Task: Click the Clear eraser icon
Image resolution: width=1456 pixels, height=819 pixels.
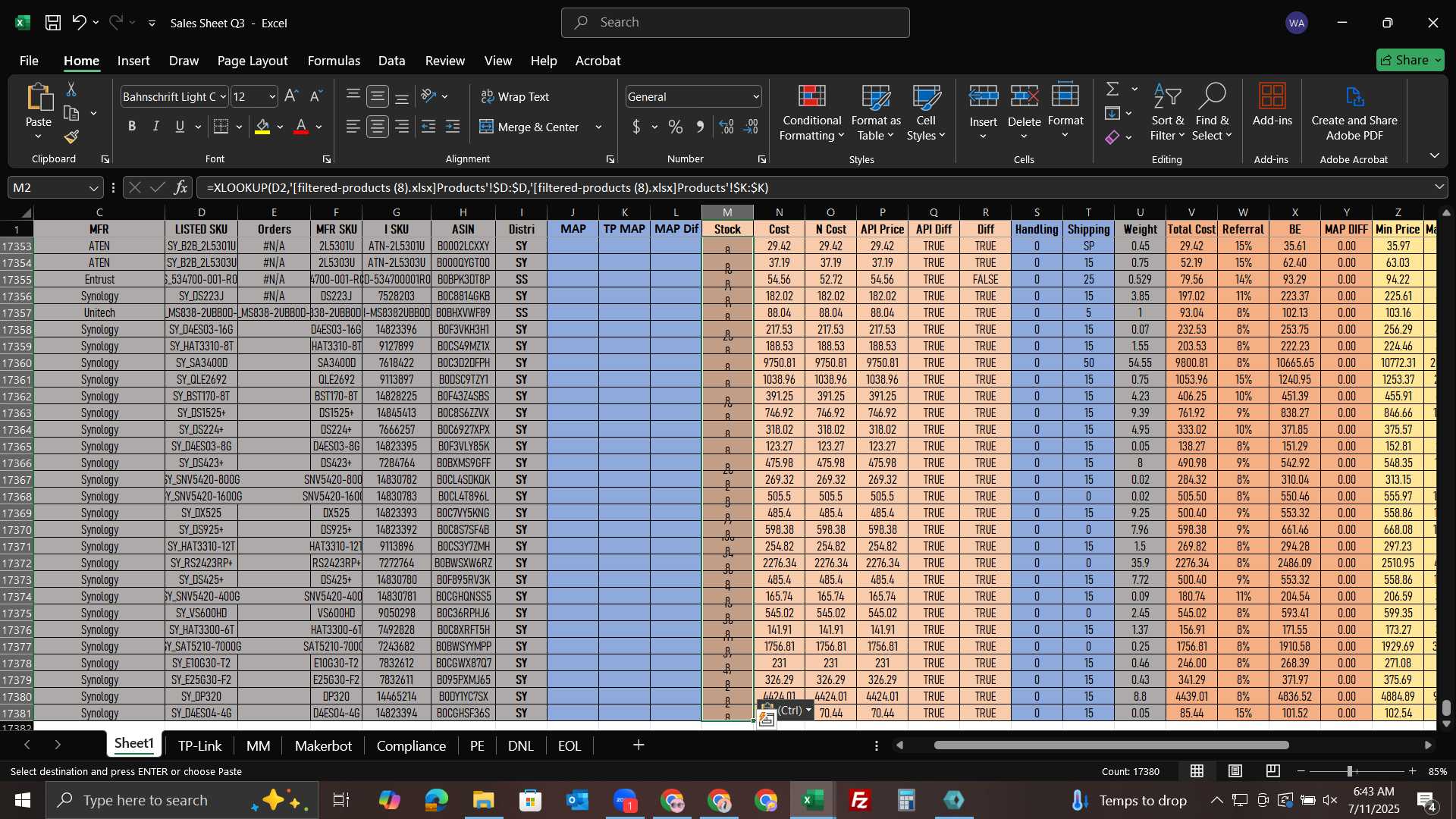Action: 1112,137
